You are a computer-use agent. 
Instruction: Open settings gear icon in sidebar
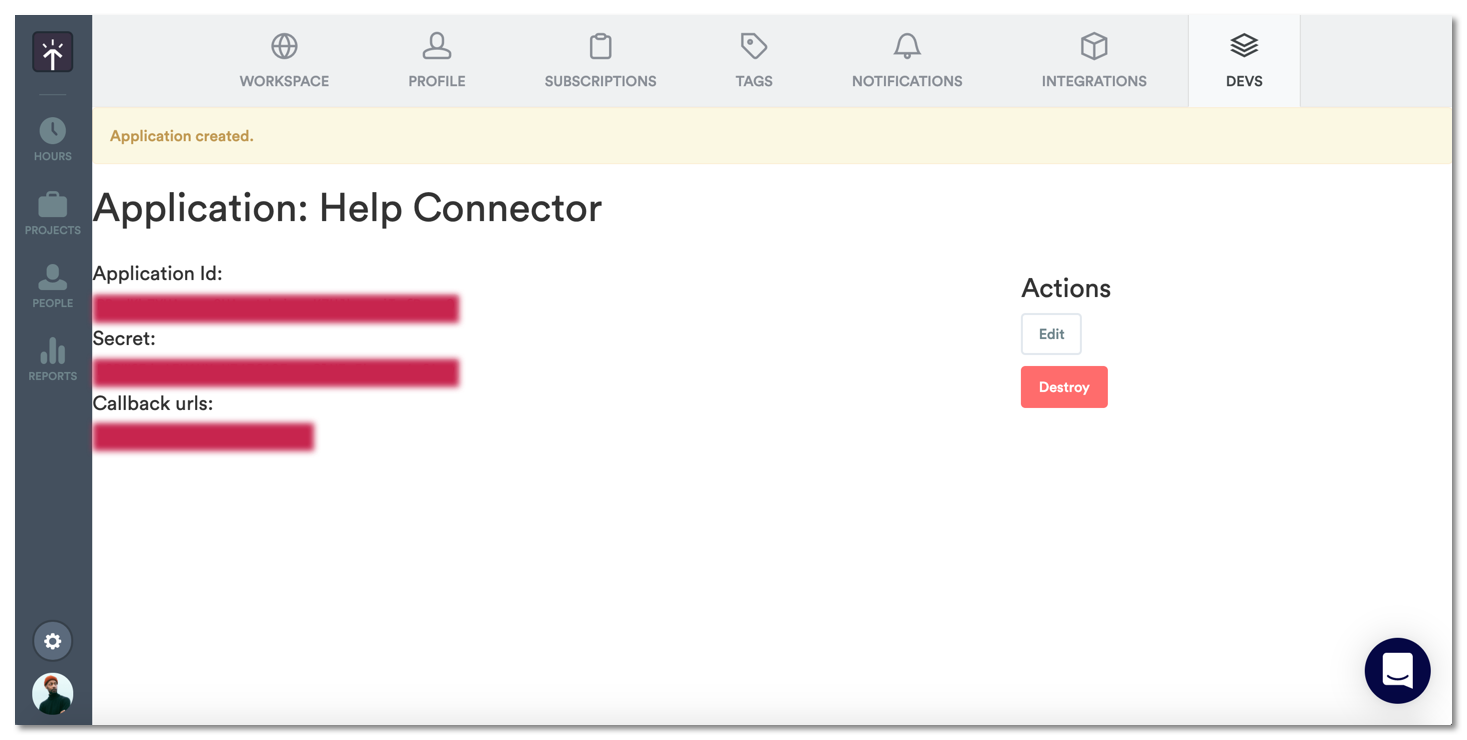point(53,641)
